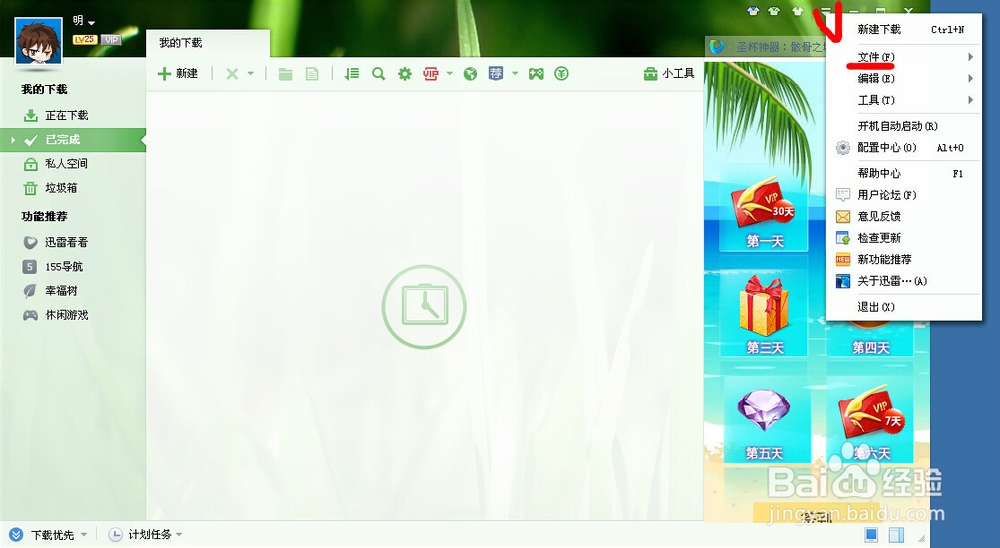Viewport: 1000px width, 548px height.
Task: Click the 第一天 VIP 30天 reward card
Action: pos(764,209)
